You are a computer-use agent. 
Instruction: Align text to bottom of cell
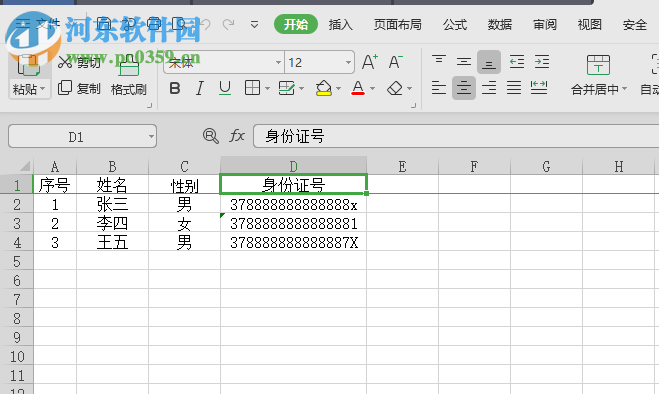coord(488,62)
